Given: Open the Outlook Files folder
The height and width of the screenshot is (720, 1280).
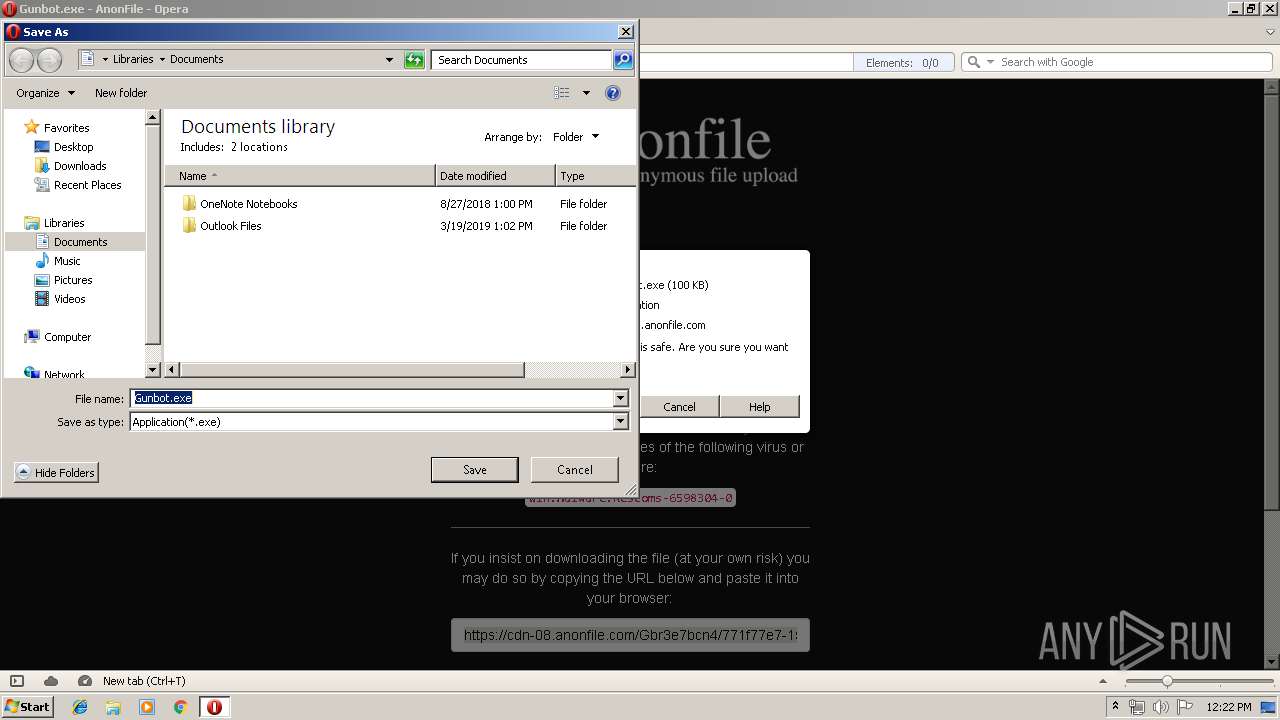Looking at the screenshot, I should click(230, 226).
